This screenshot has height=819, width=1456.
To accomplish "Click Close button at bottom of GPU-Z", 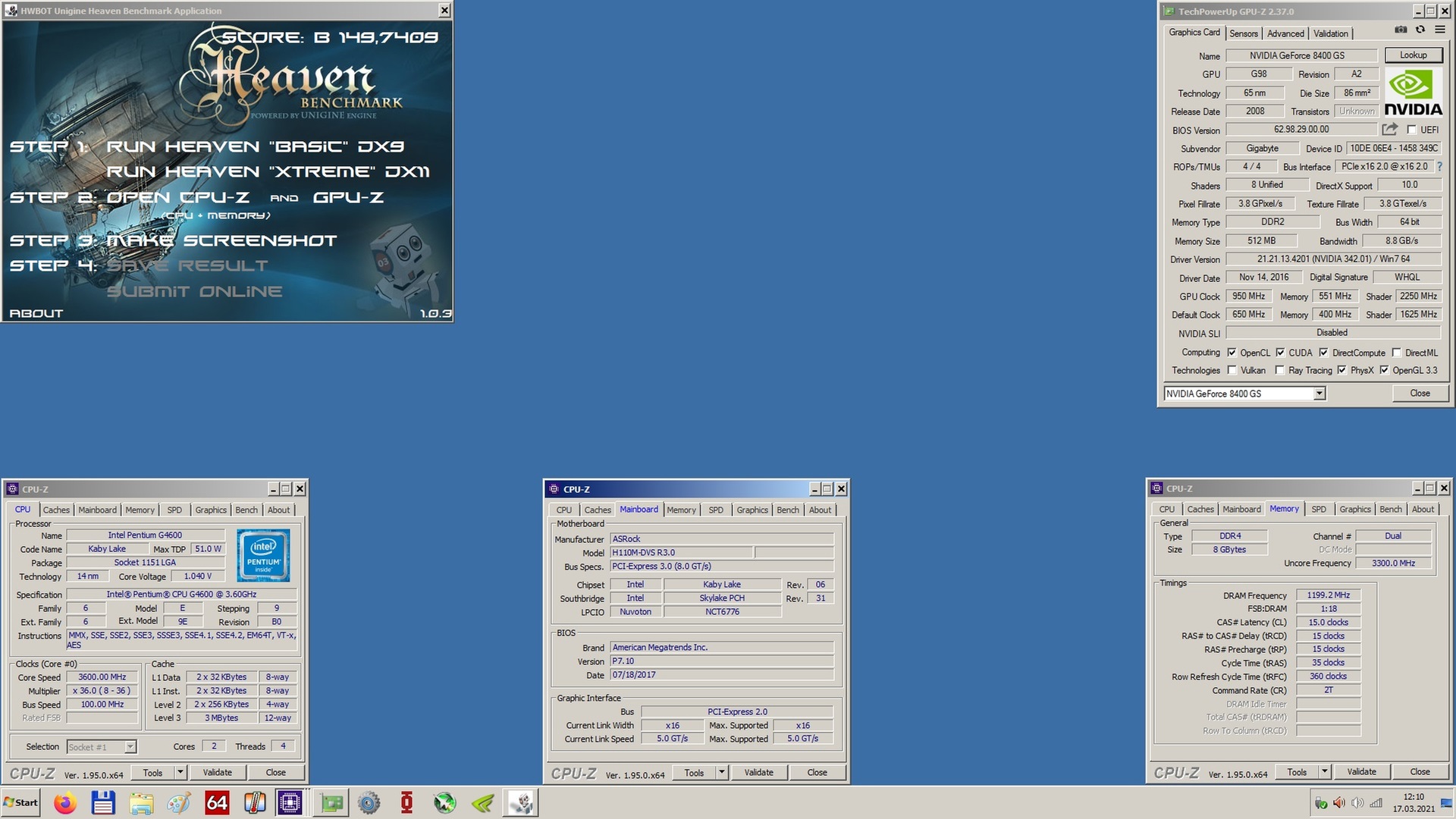I will (x=1420, y=394).
